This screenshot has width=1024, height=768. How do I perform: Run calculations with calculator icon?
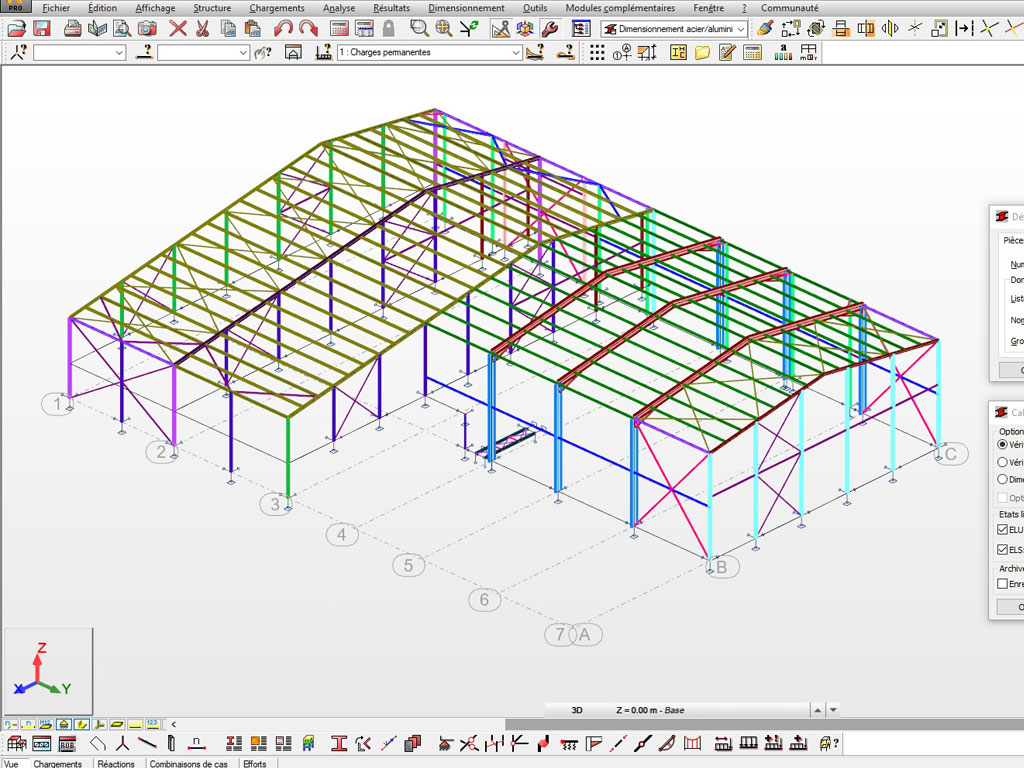339,28
